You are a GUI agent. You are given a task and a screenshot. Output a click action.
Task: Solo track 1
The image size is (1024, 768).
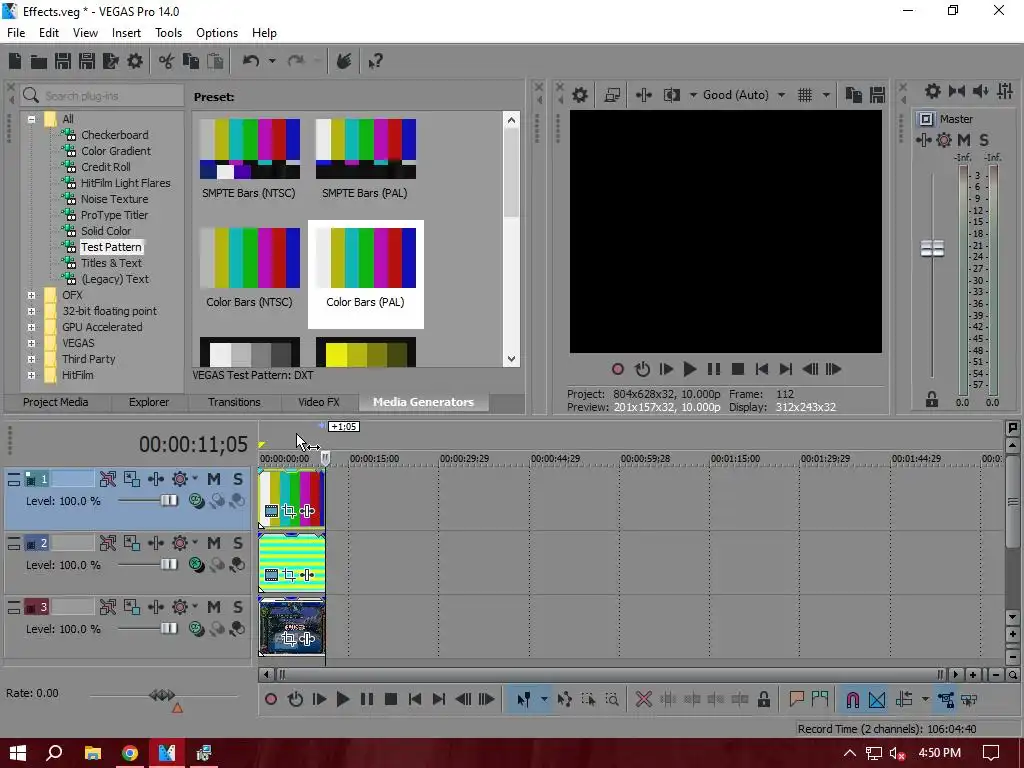(238, 479)
